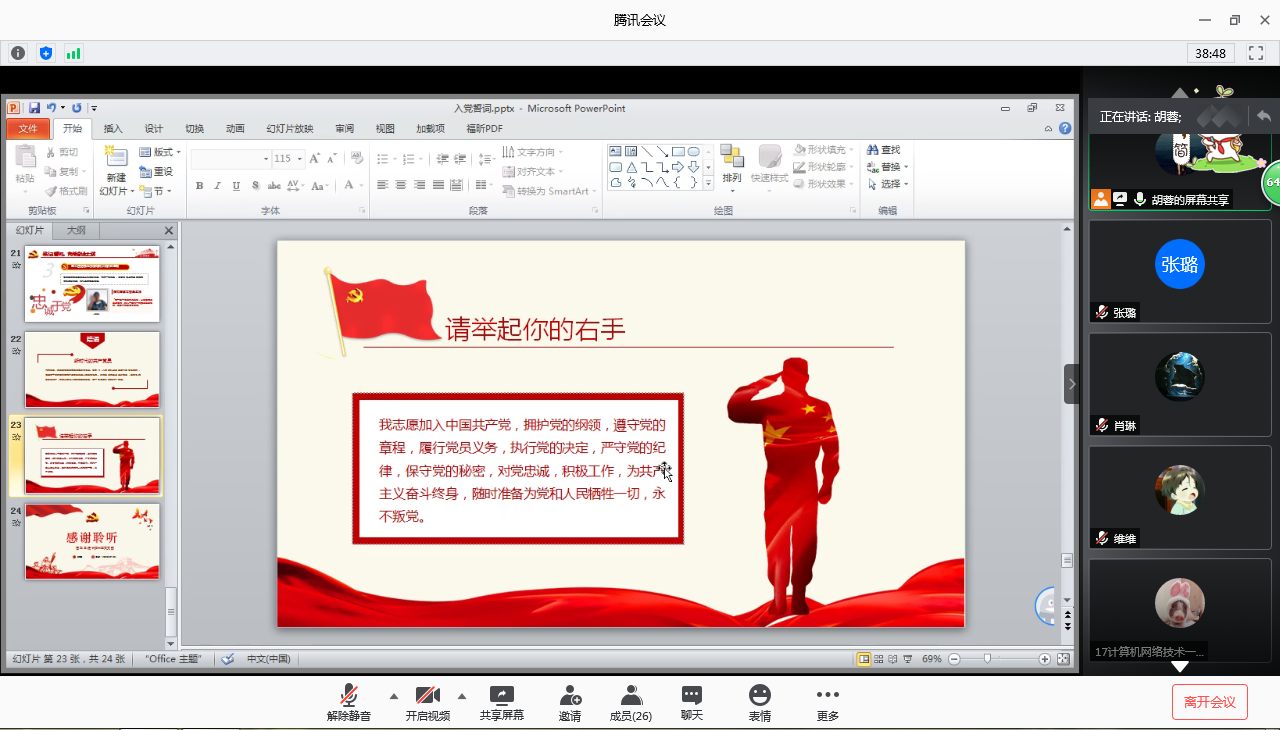Open the Layout (版式) dropdown
1280x730 pixels.
160,152
